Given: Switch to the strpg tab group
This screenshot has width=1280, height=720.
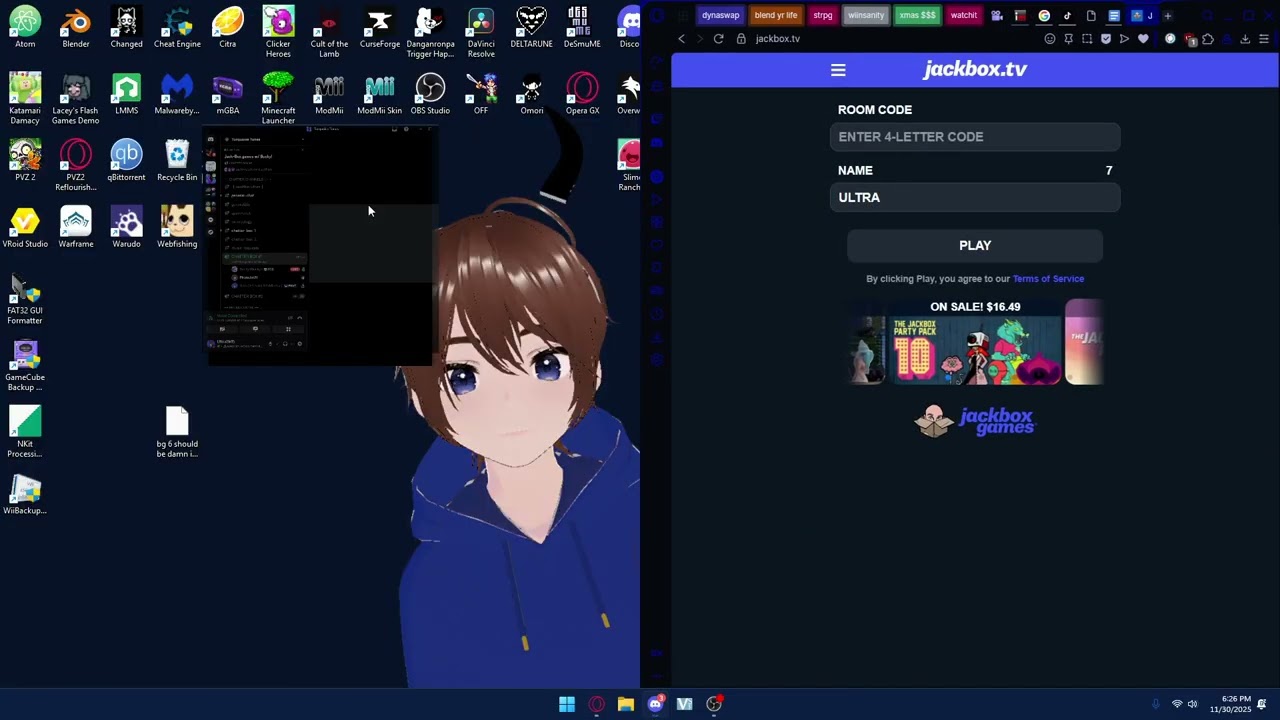Looking at the screenshot, I should [x=823, y=16].
